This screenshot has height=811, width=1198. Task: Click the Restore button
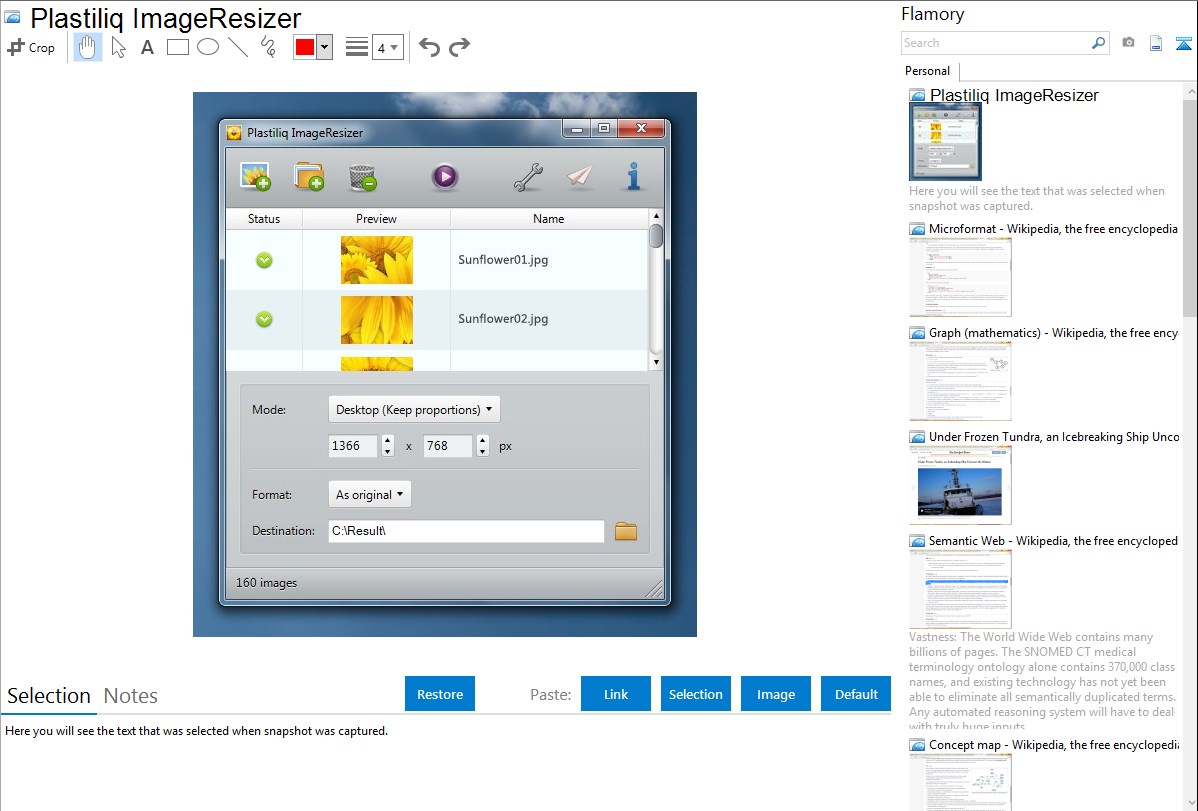click(x=440, y=694)
